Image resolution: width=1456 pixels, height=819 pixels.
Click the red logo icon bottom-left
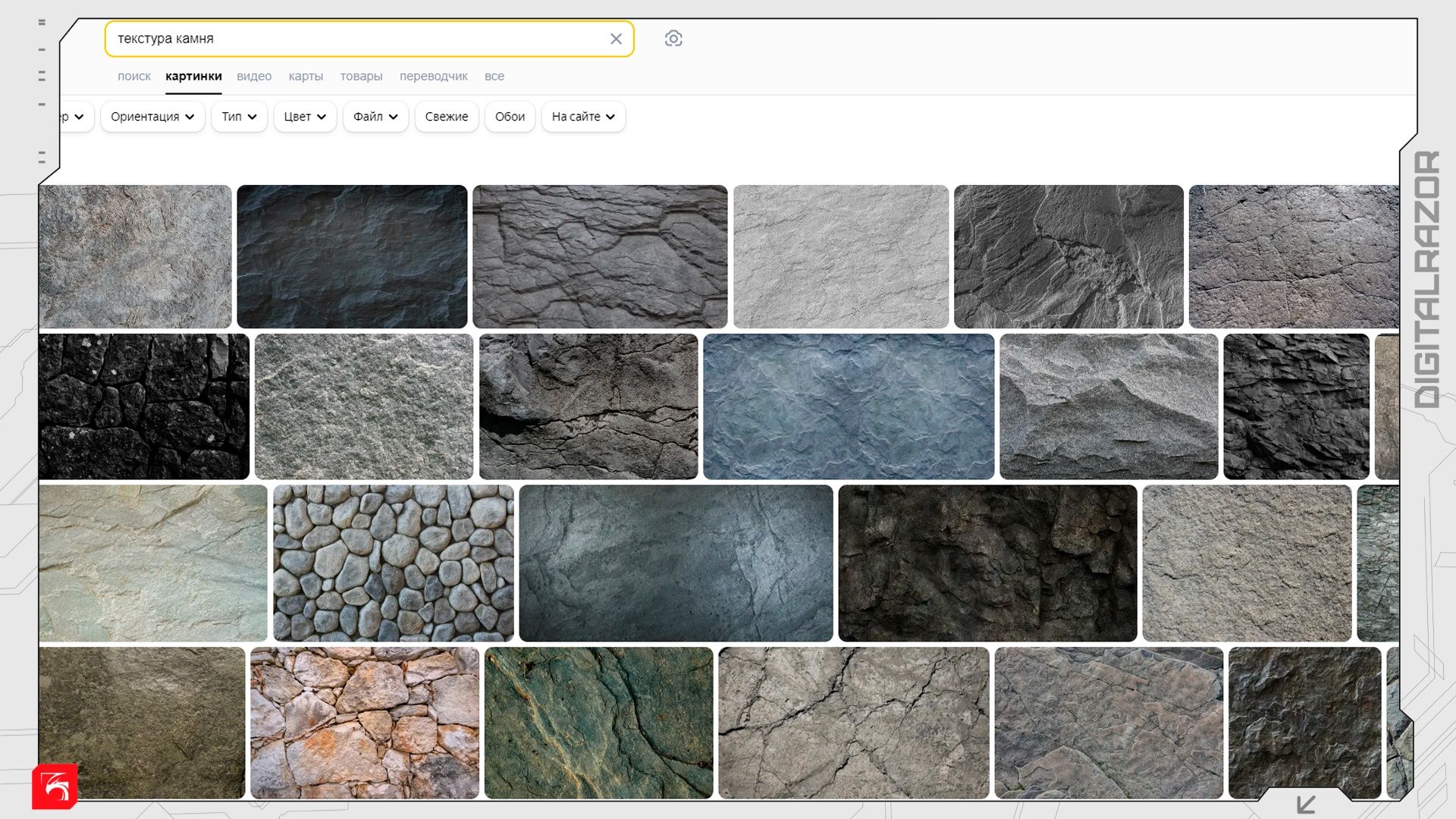coord(55,786)
